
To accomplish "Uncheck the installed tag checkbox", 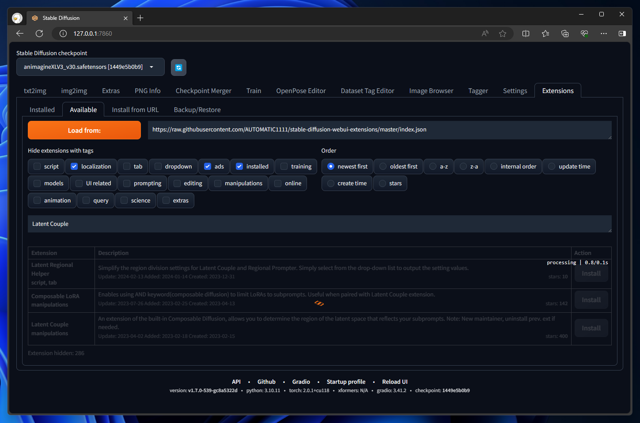I will (x=239, y=166).
